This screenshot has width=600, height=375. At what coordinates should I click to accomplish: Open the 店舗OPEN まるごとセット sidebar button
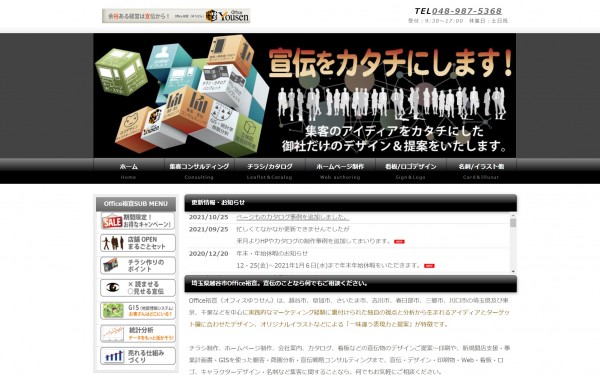[x=138, y=243]
